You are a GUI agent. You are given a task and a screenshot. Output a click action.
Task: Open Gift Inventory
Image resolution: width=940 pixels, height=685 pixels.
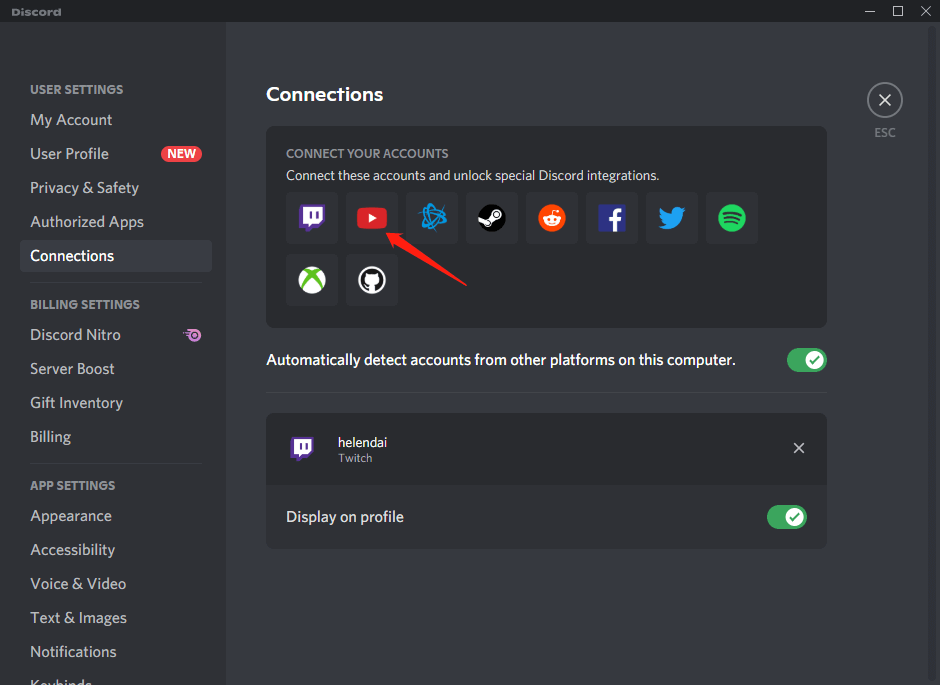(116, 403)
